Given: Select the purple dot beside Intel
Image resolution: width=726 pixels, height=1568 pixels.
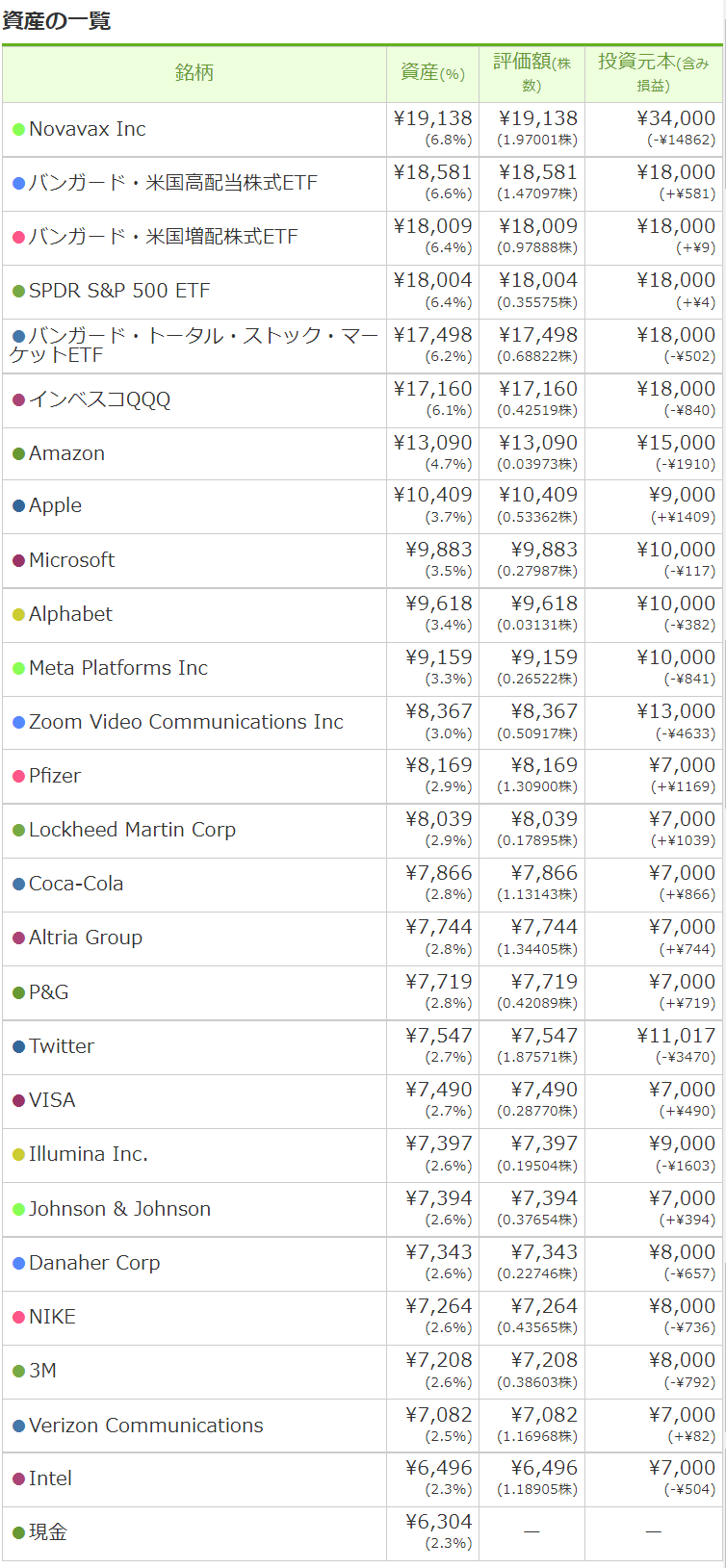Looking at the screenshot, I should [x=18, y=1478].
